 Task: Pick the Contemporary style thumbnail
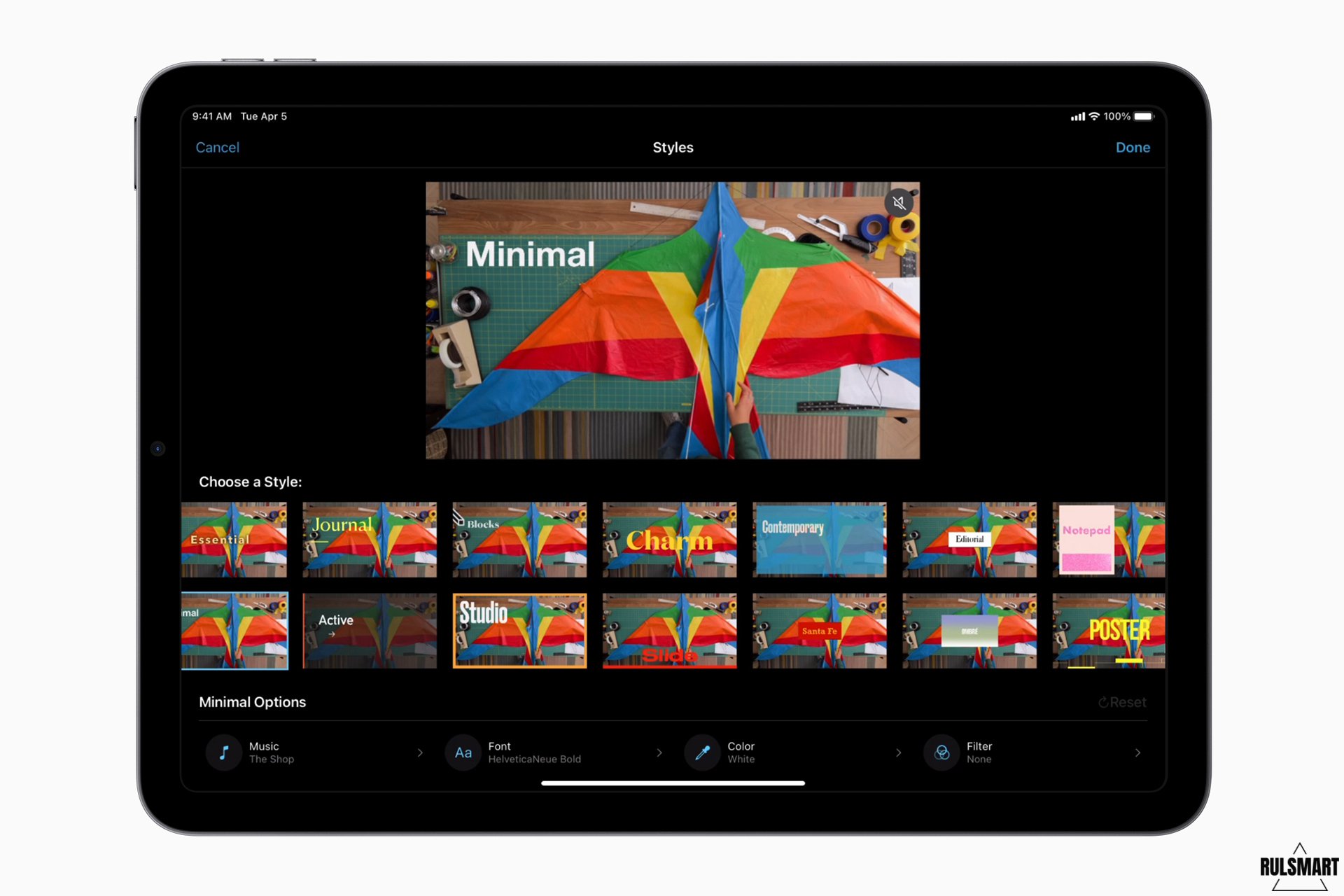tap(819, 540)
